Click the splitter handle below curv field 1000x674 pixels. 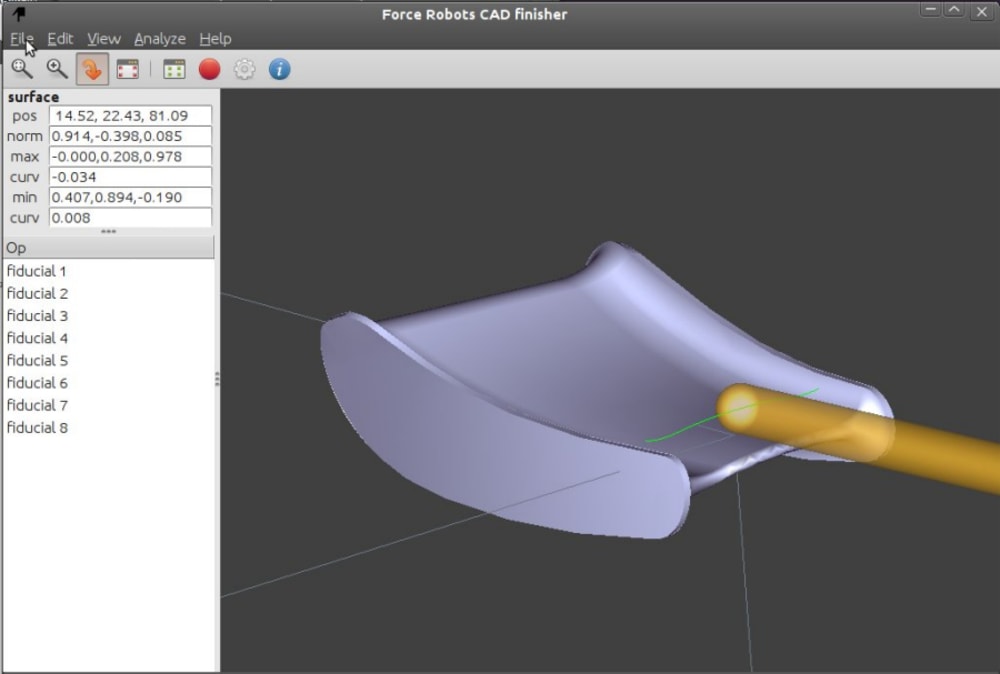point(108,231)
